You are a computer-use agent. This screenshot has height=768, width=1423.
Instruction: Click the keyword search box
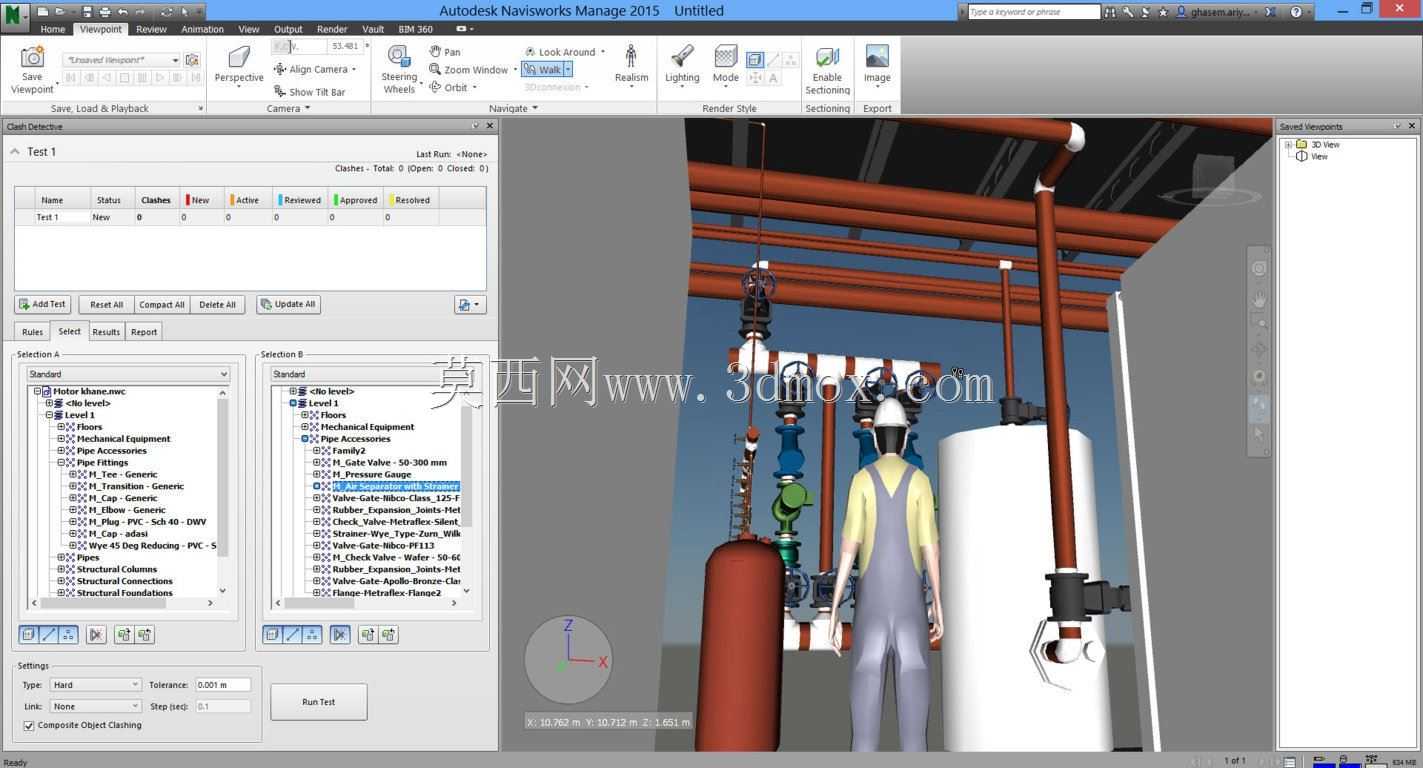pos(1034,11)
